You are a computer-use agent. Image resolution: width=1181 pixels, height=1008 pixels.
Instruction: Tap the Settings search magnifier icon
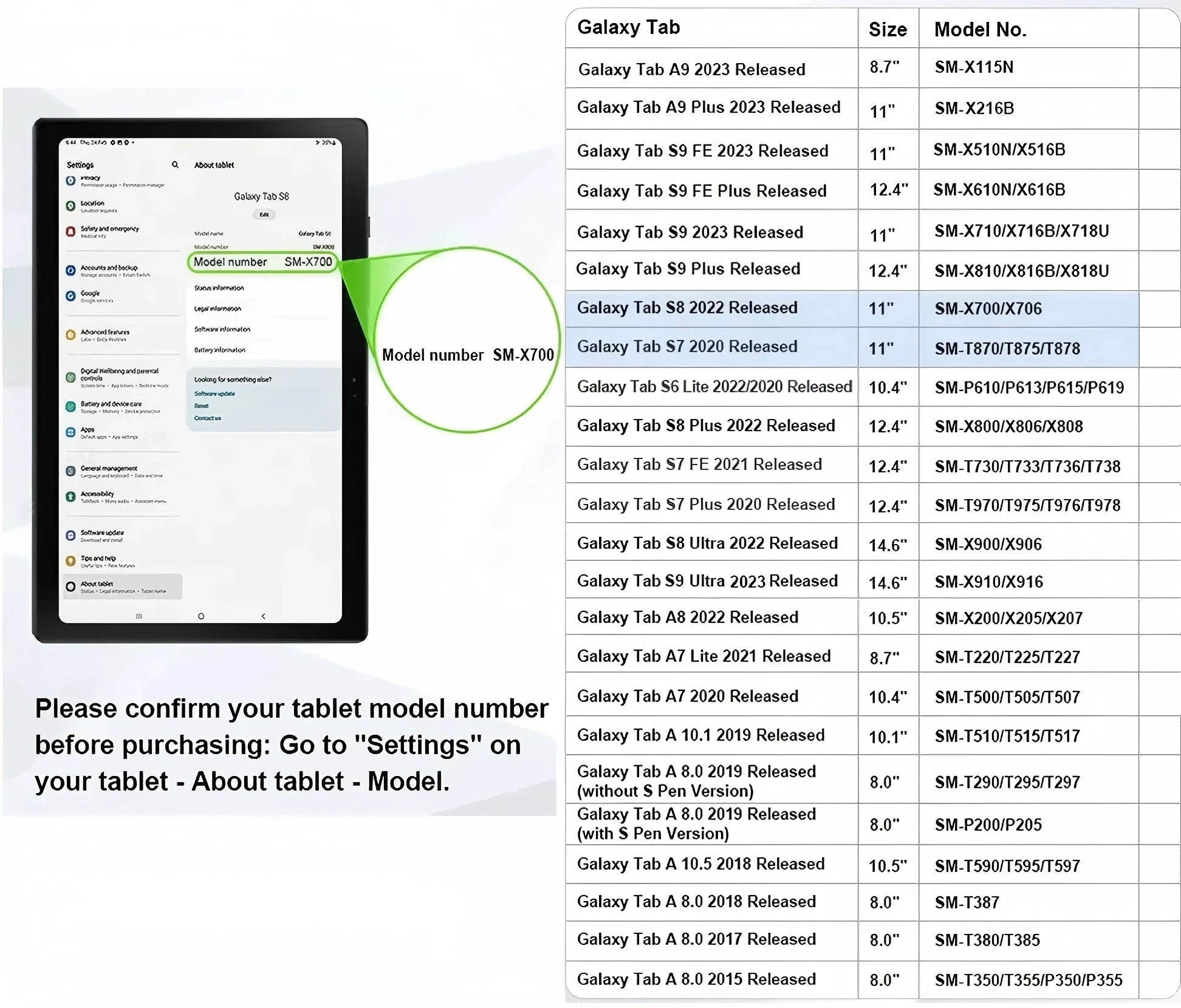point(175,165)
